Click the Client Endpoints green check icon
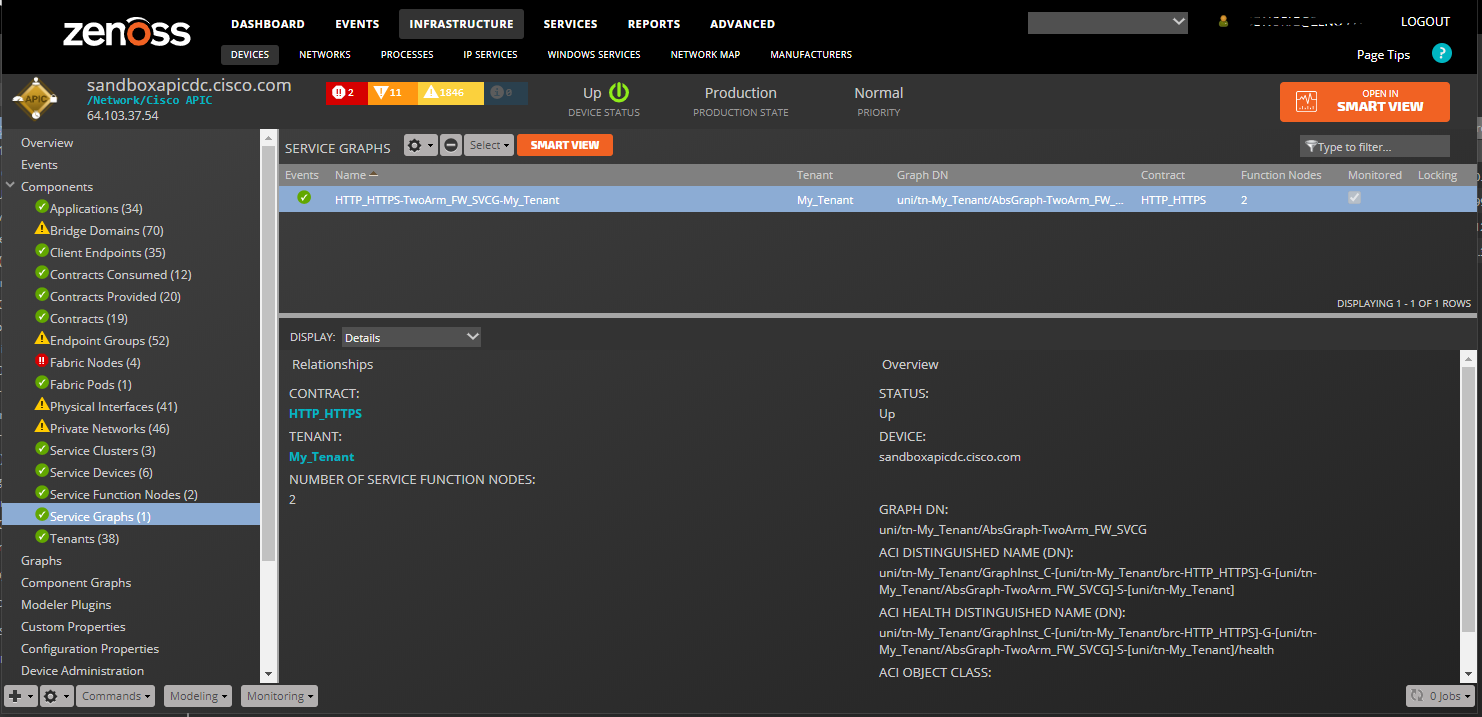This screenshot has width=1482, height=717. (x=42, y=251)
